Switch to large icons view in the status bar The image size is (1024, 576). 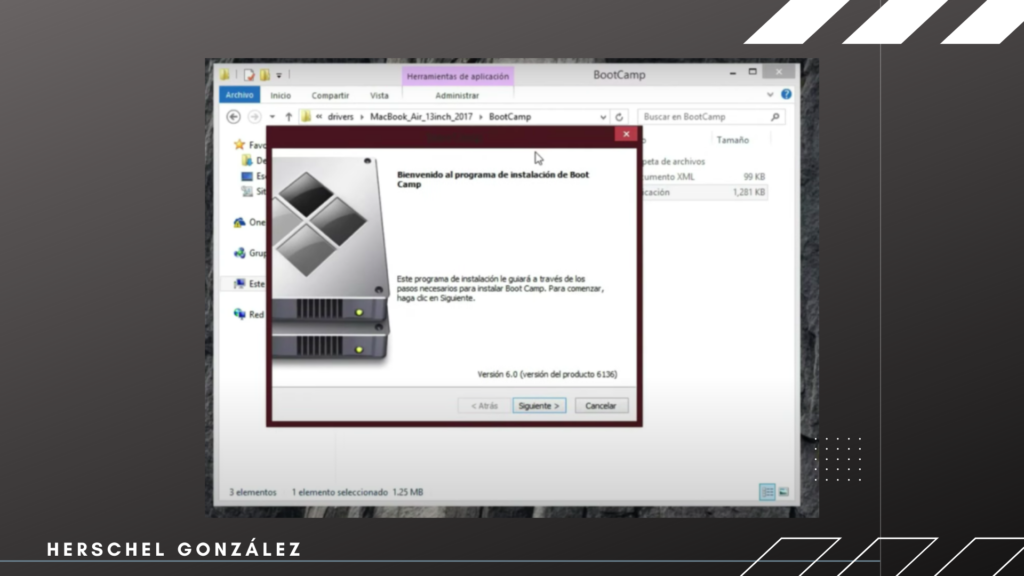pyautogui.click(x=784, y=492)
